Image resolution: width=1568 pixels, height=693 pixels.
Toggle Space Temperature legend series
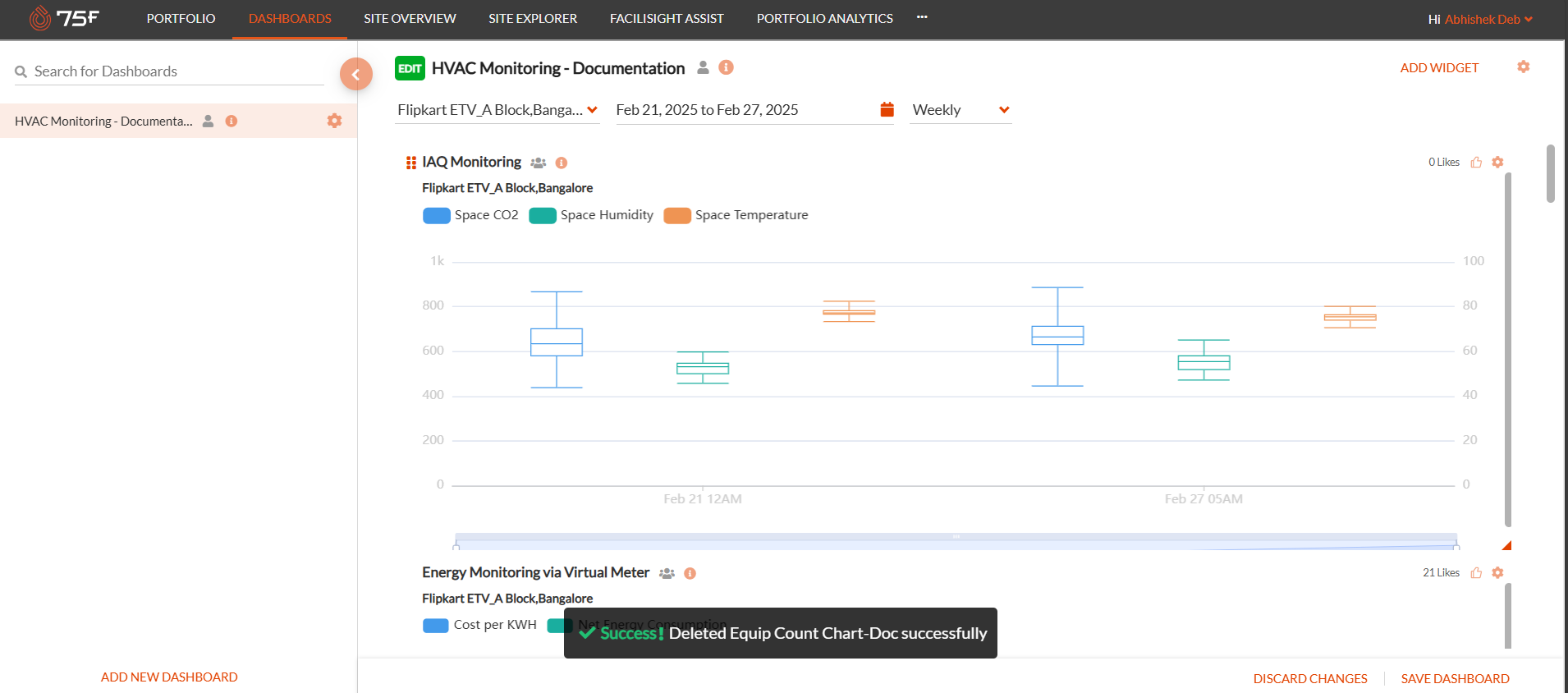point(736,215)
